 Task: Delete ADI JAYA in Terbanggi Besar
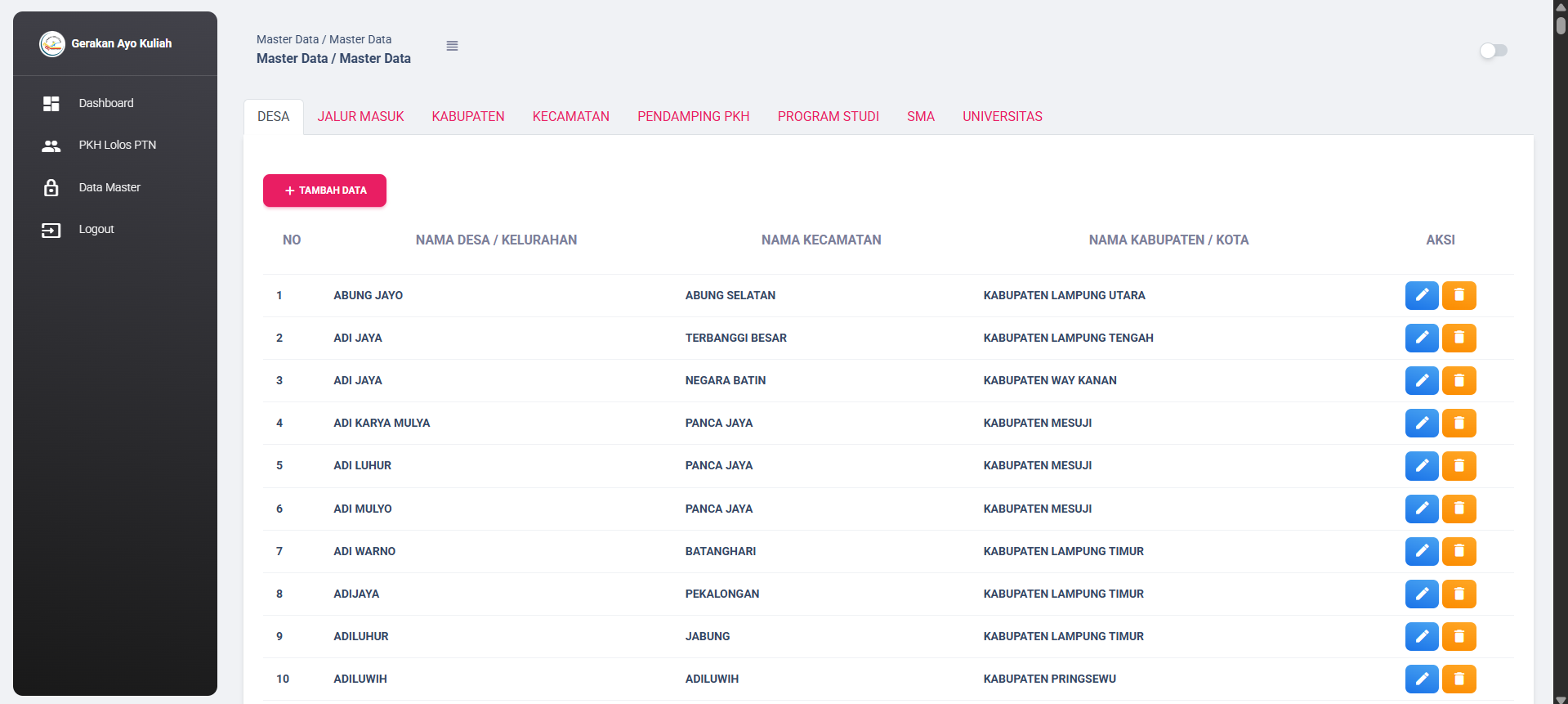click(x=1459, y=338)
